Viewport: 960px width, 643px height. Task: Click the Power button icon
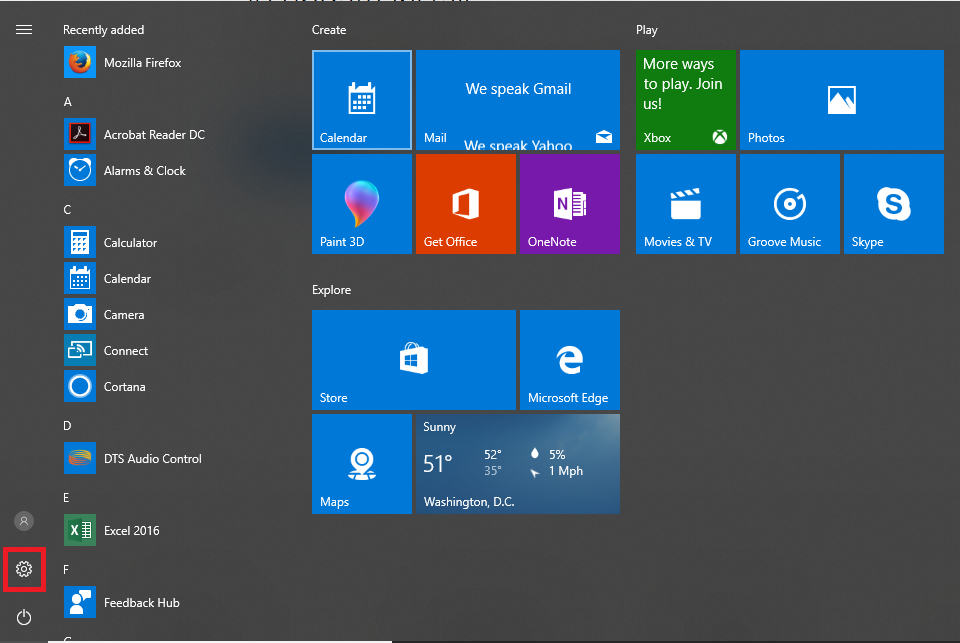click(x=24, y=617)
